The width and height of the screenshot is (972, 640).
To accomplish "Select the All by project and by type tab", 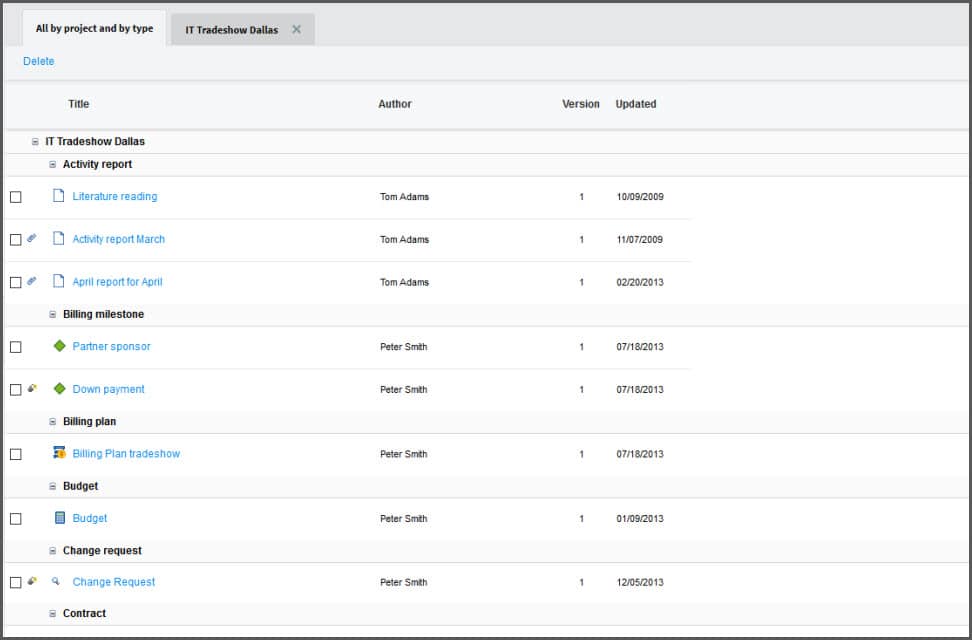I will [94, 29].
